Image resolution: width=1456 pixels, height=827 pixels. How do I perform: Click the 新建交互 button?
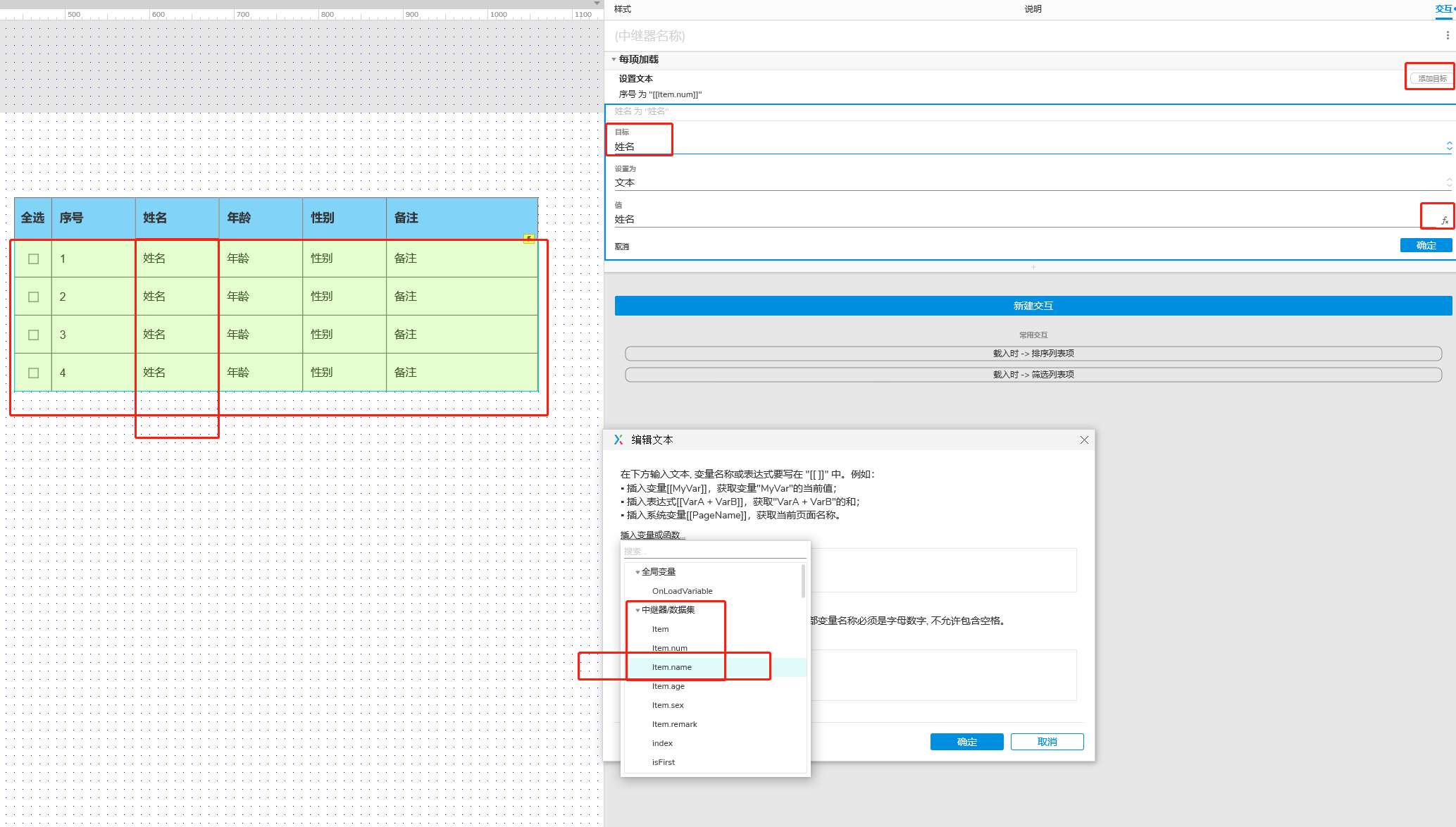click(1033, 306)
